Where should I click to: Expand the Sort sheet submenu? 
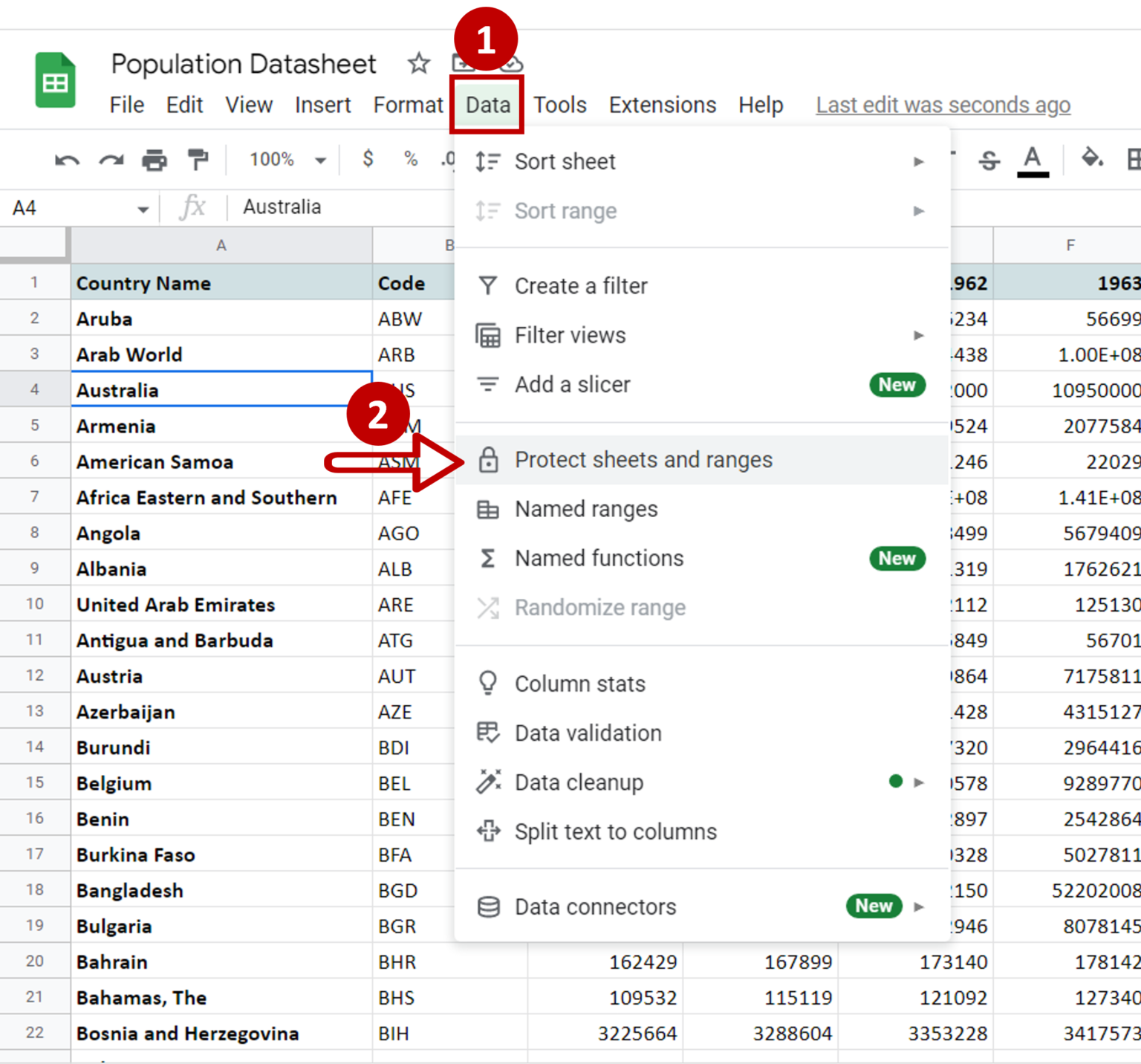click(919, 161)
